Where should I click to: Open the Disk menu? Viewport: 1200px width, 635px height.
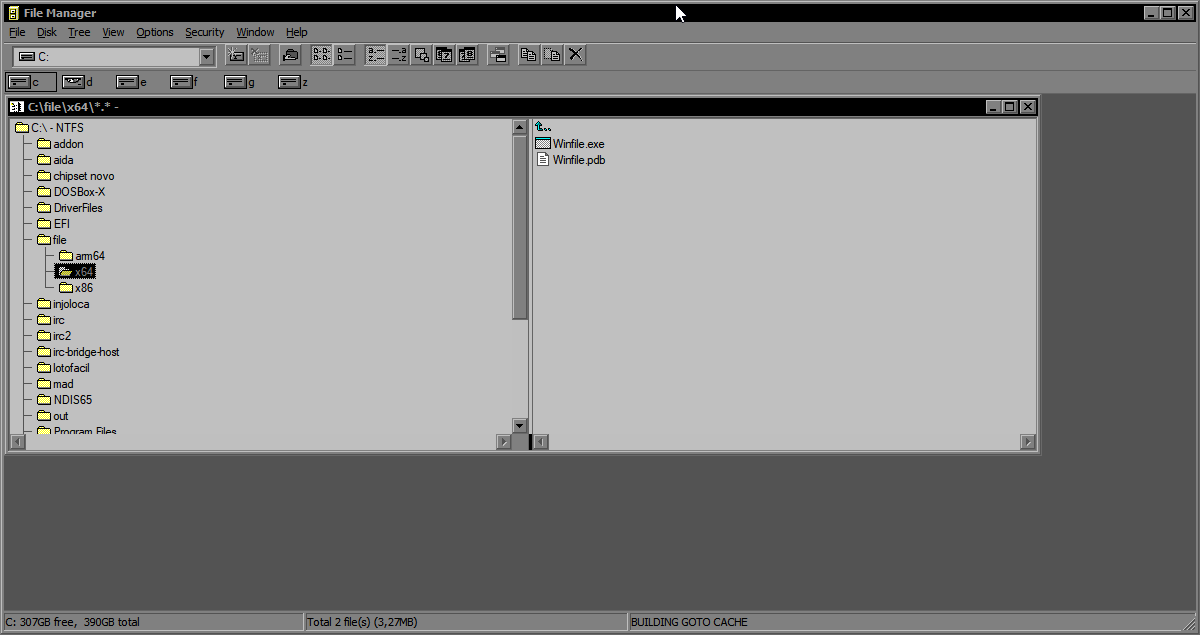coord(47,32)
